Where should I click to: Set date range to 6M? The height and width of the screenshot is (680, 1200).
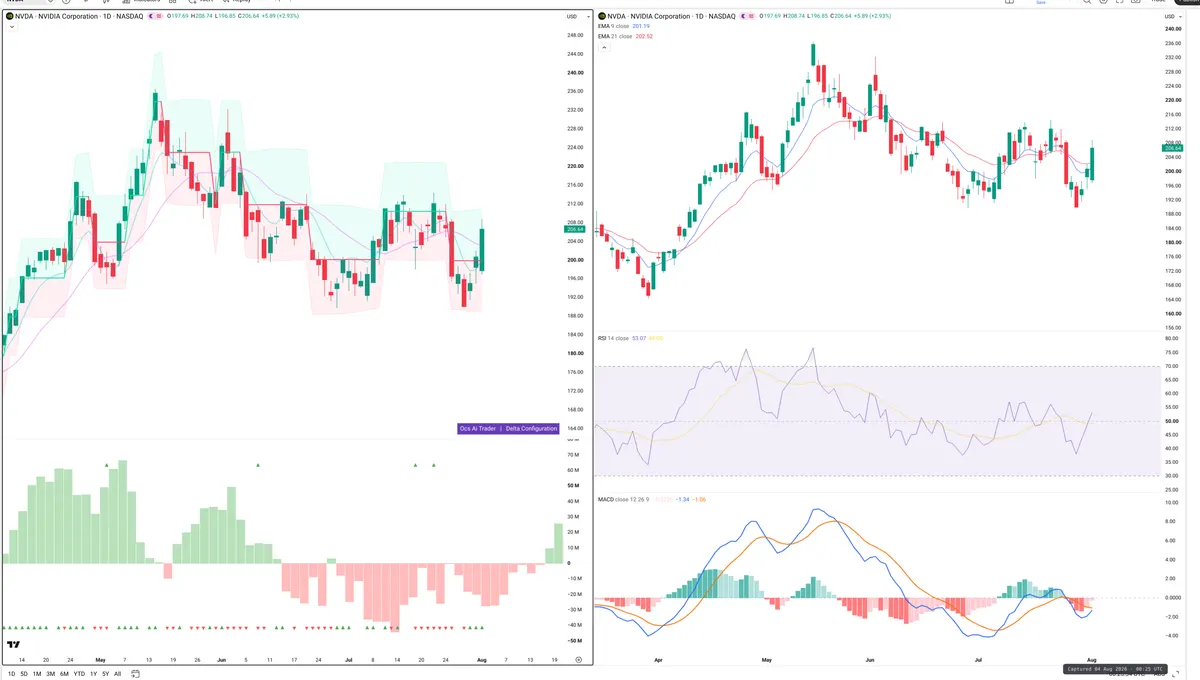click(x=64, y=674)
